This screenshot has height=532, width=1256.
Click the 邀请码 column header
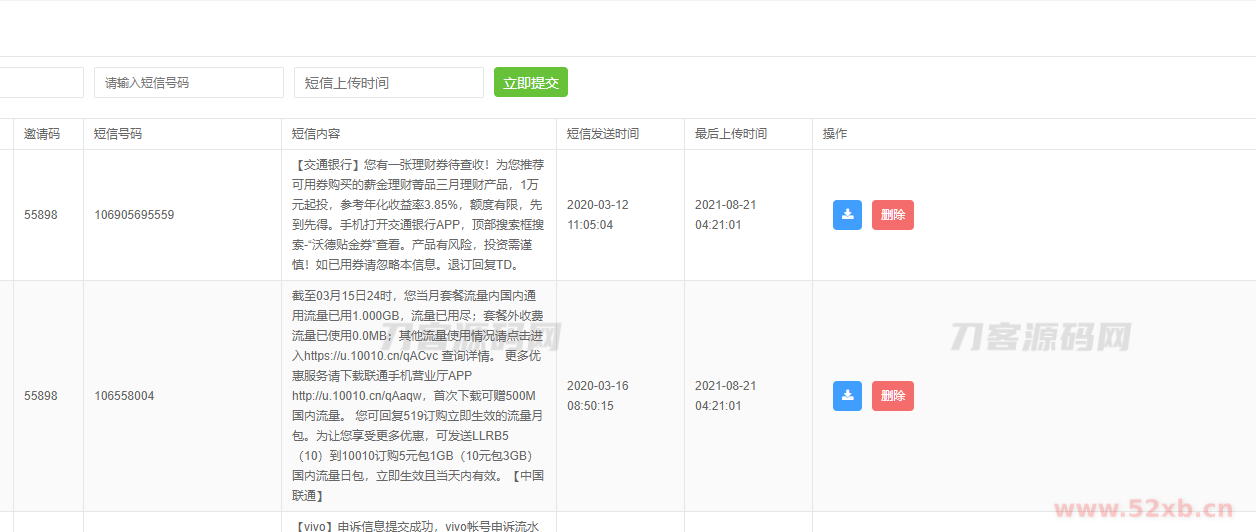[x=42, y=134]
